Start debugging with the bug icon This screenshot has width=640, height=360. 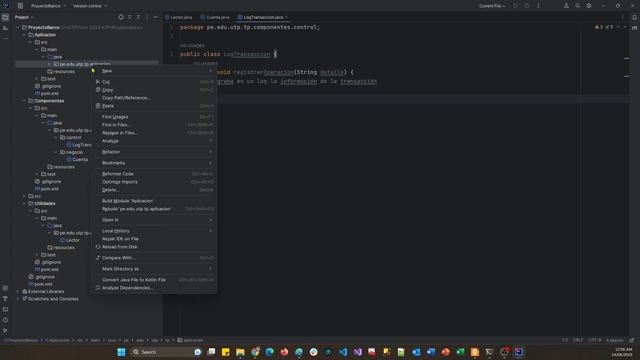(527, 6)
